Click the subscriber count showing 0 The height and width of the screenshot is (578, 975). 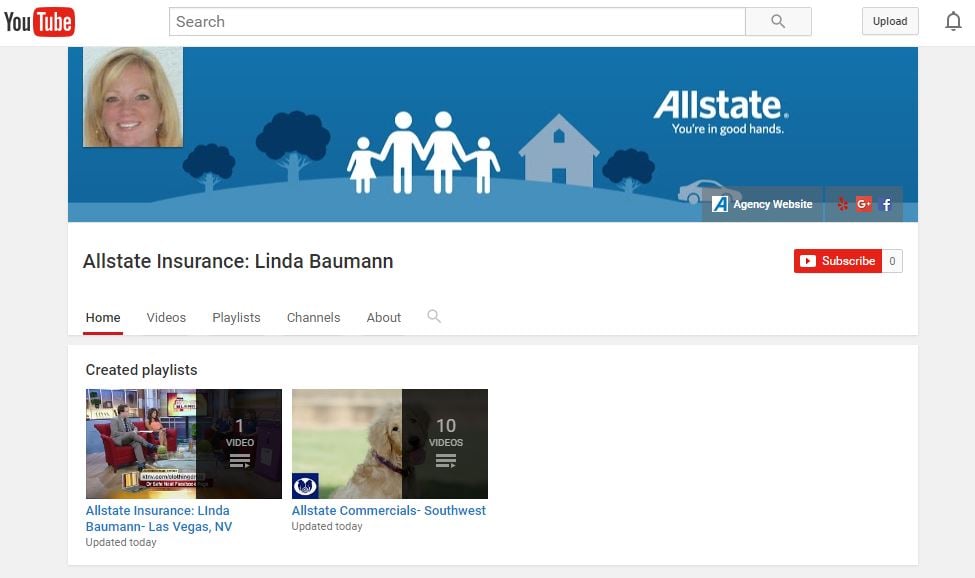click(x=892, y=261)
